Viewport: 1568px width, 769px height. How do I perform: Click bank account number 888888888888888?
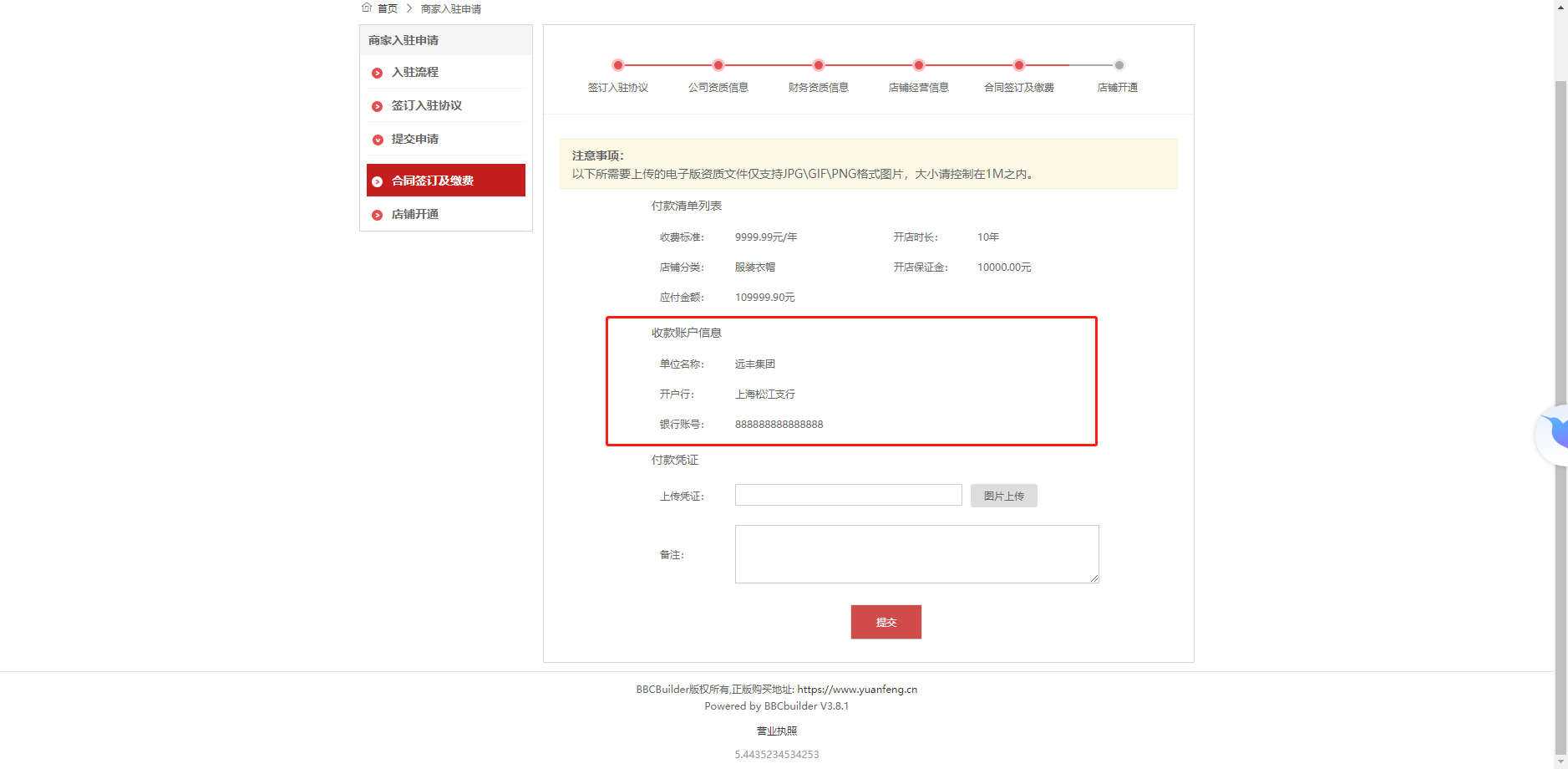[779, 425]
